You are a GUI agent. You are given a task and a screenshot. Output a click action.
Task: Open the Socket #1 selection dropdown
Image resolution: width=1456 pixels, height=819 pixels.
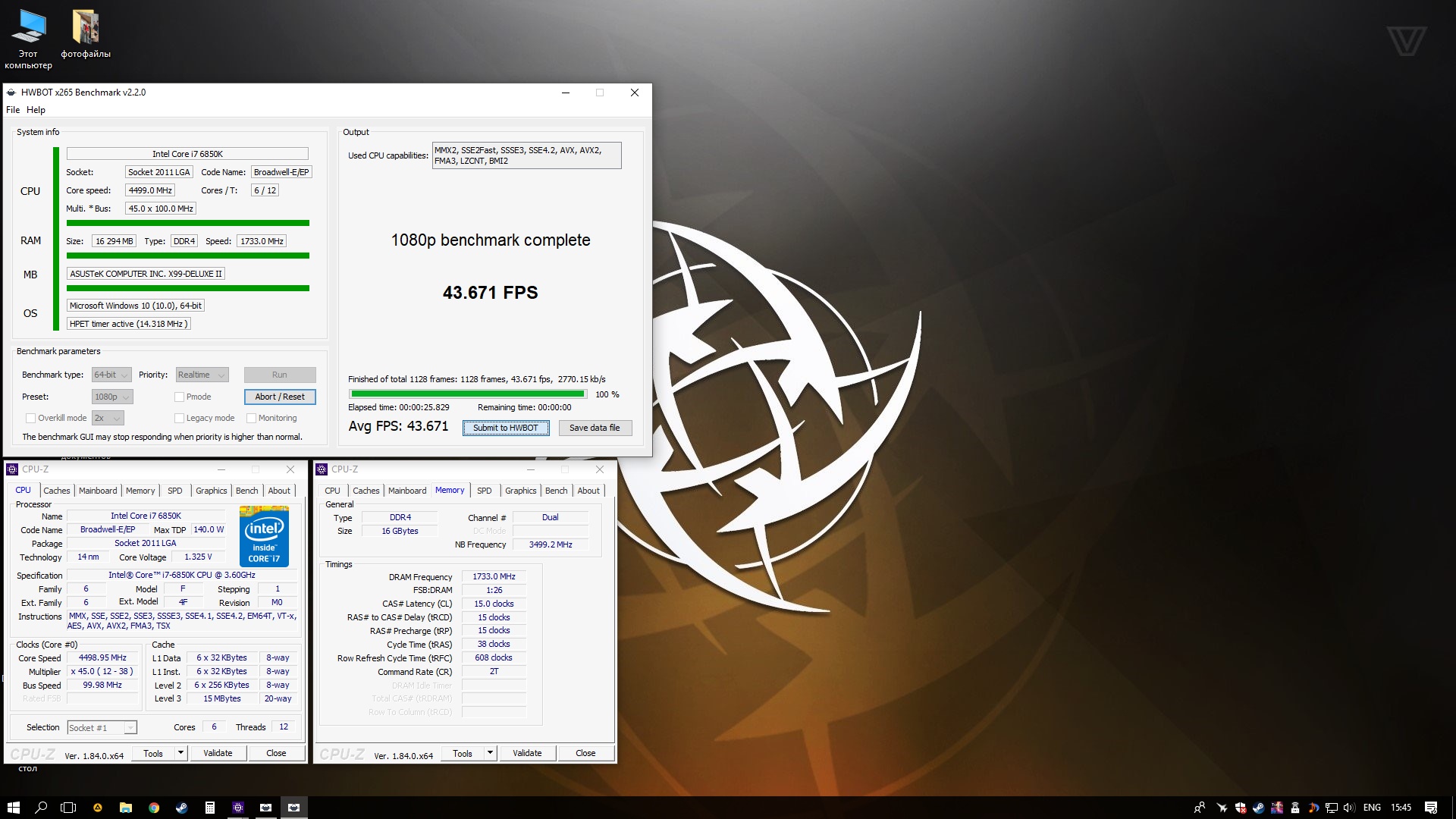pyautogui.click(x=102, y=728)
